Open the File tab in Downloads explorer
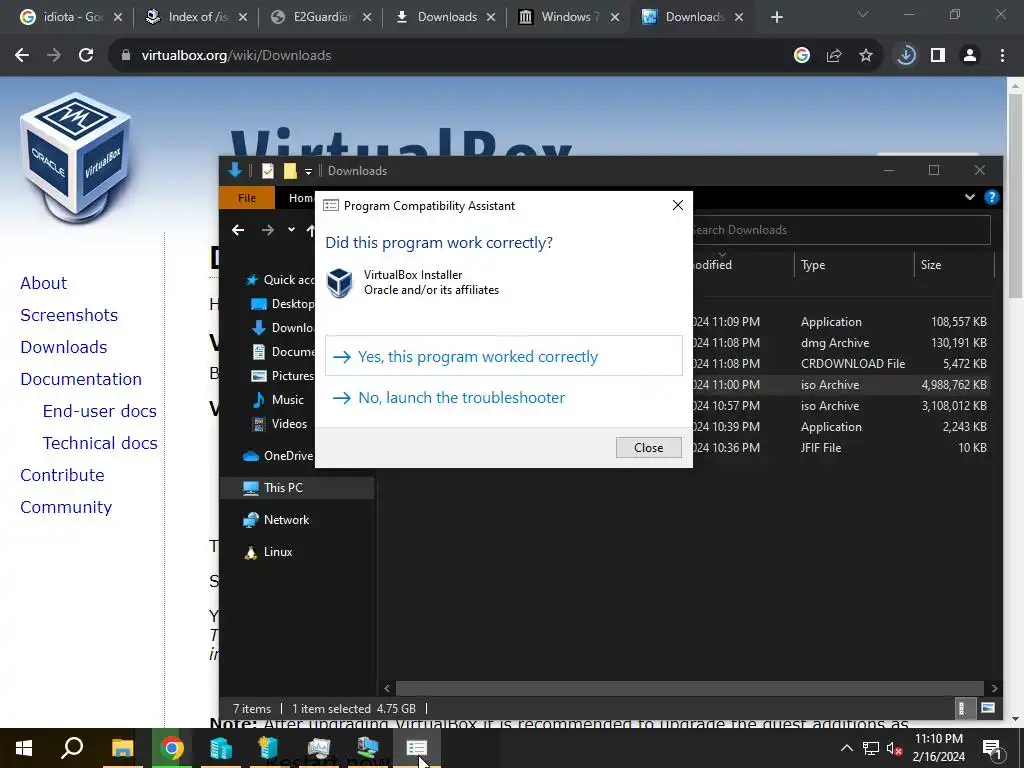 tap(247, 198)
